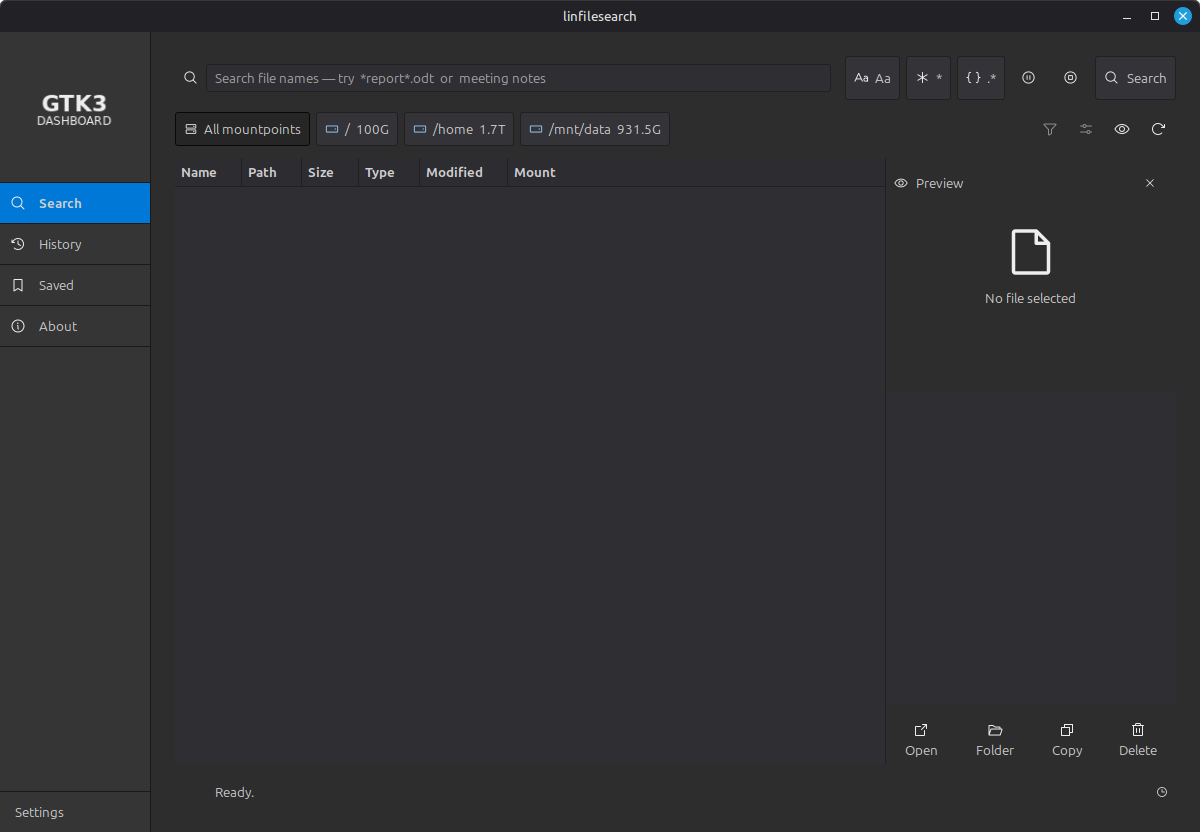Sort results by Modified column
The width and height of the screenshot is (1200, 832).
coord(463,172)
